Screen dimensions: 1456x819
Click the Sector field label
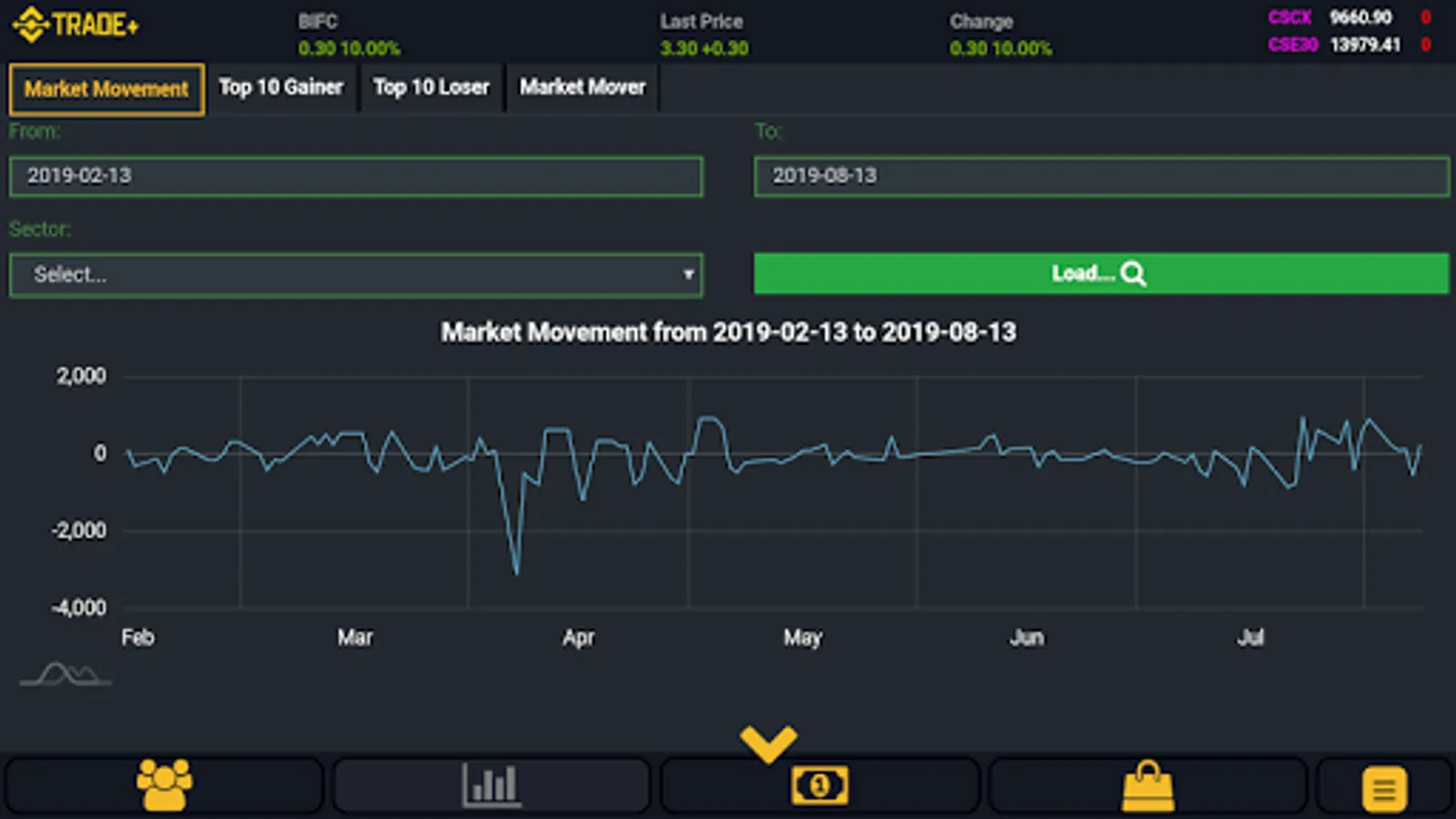[39, 228]
